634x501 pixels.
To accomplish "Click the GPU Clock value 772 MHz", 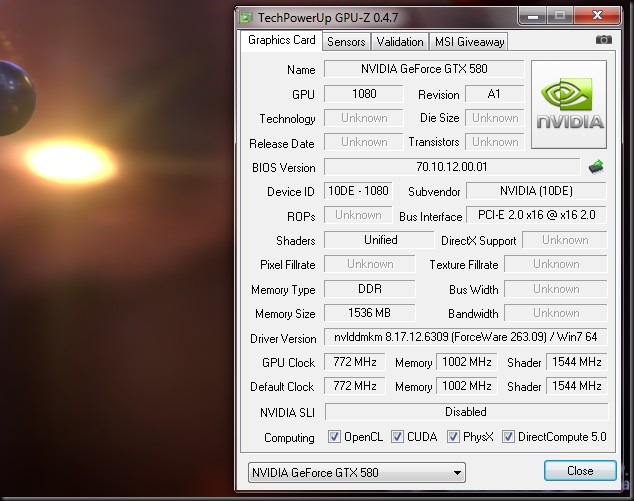I will point(355,361).
